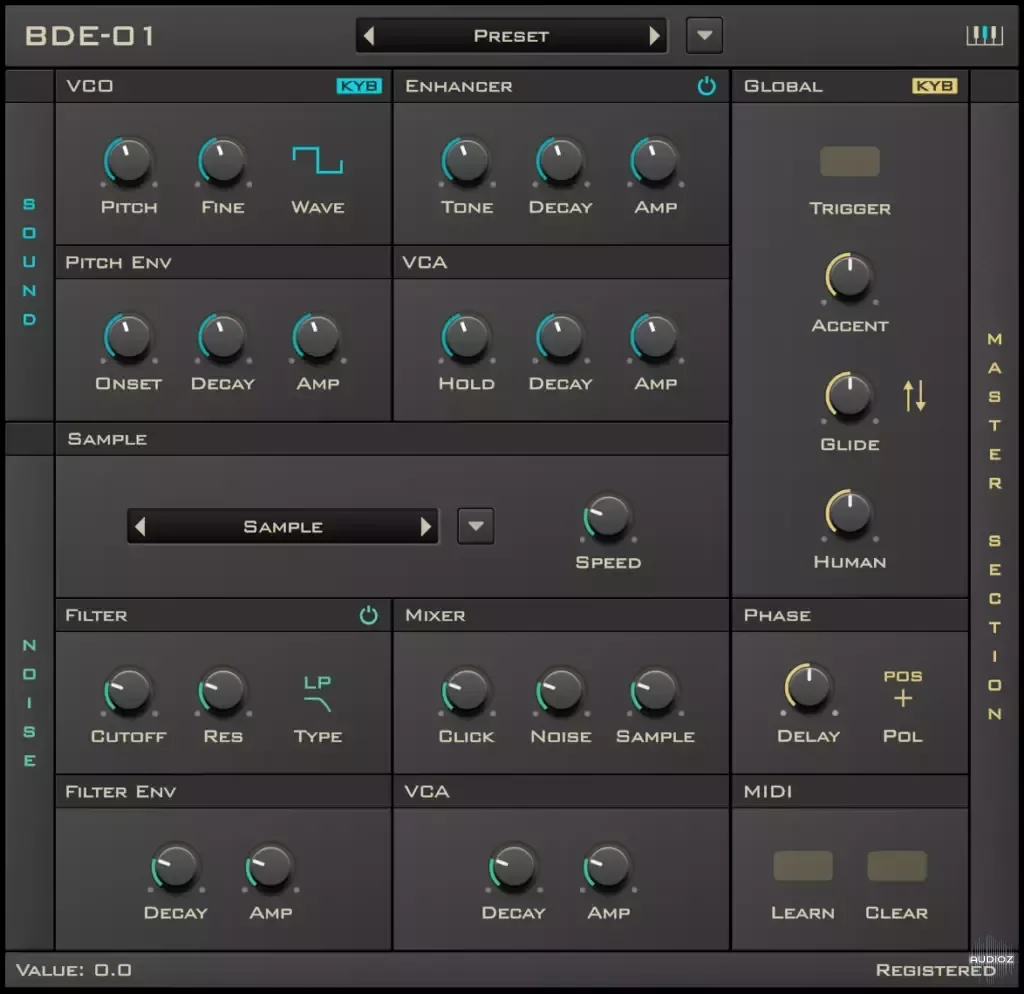Click the Phase Delay knob
The height and width of the screenshot is (994, 1024).
click(808, 688)
